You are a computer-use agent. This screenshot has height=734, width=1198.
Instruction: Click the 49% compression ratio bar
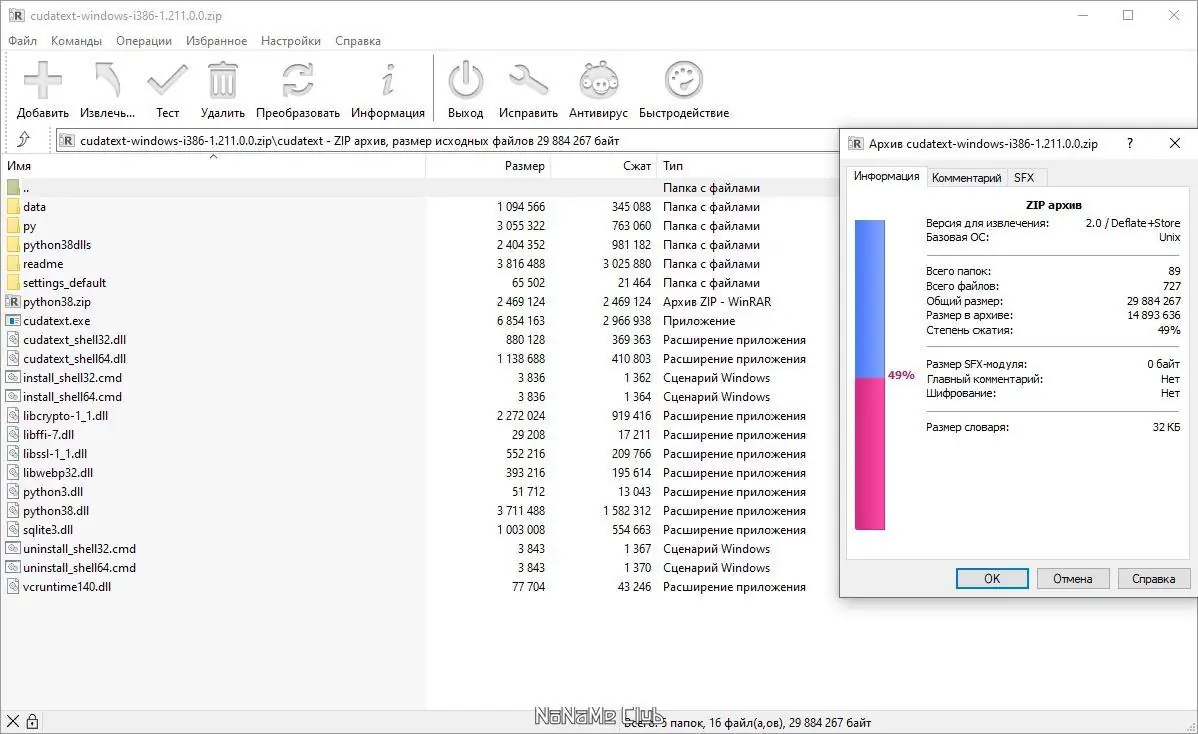coord(869,374)
